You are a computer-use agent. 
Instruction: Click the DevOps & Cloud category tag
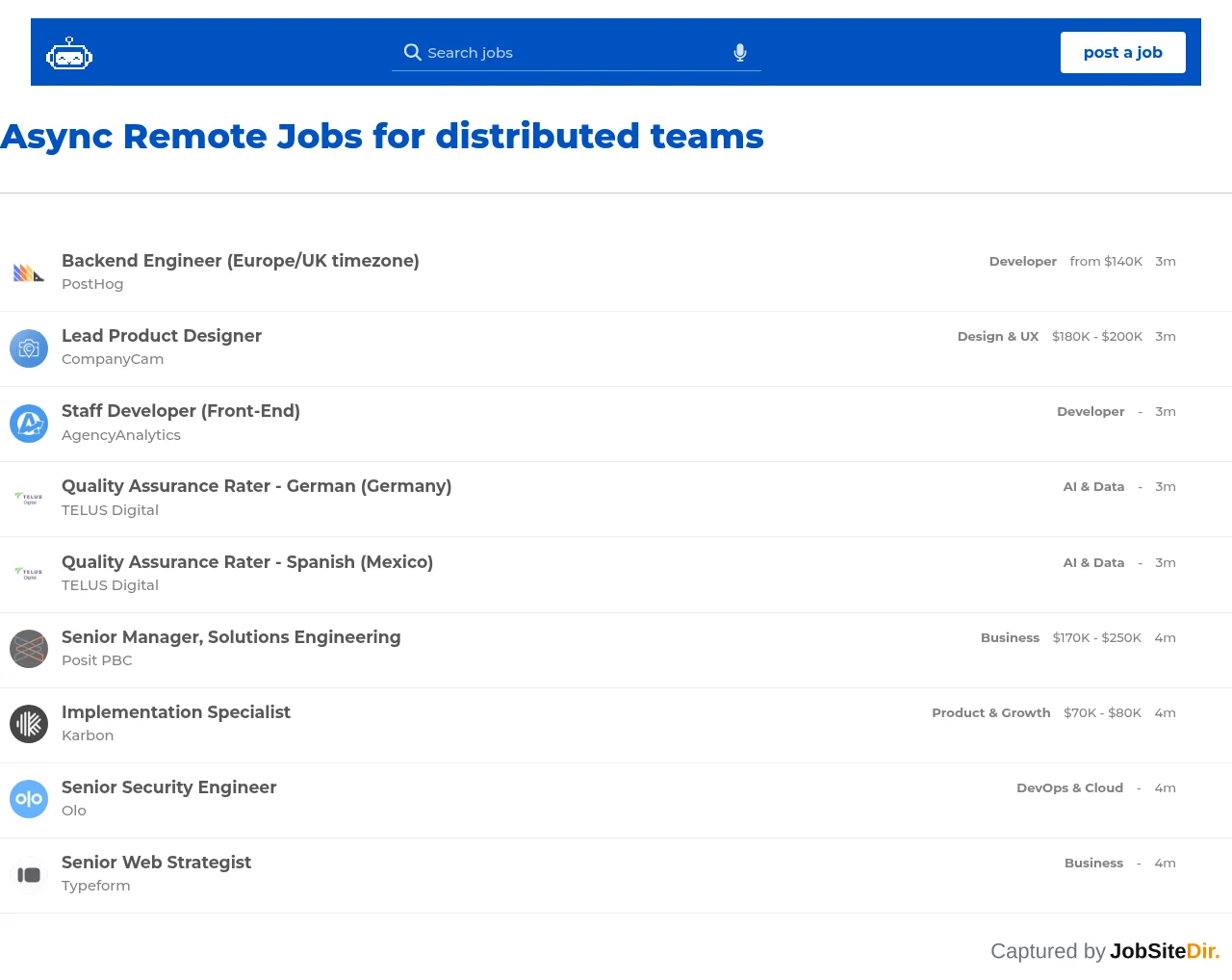click(x=1070, y=787)
